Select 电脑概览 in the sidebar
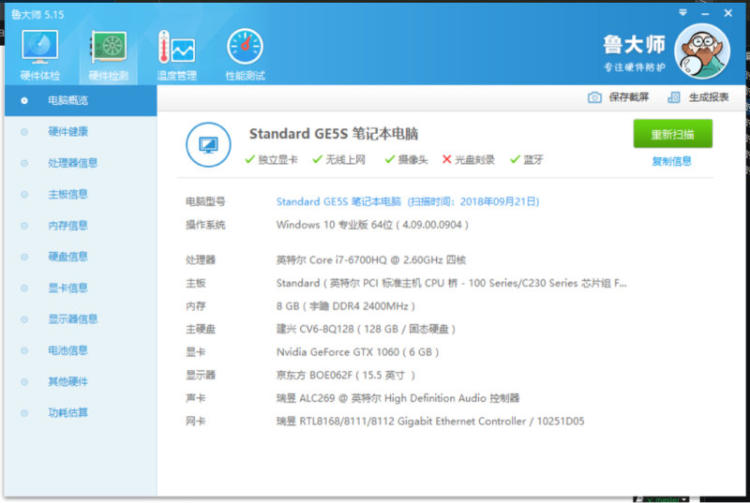Image resolution: width=750 pixels, height=503 pixels. (x=81, y=100)
